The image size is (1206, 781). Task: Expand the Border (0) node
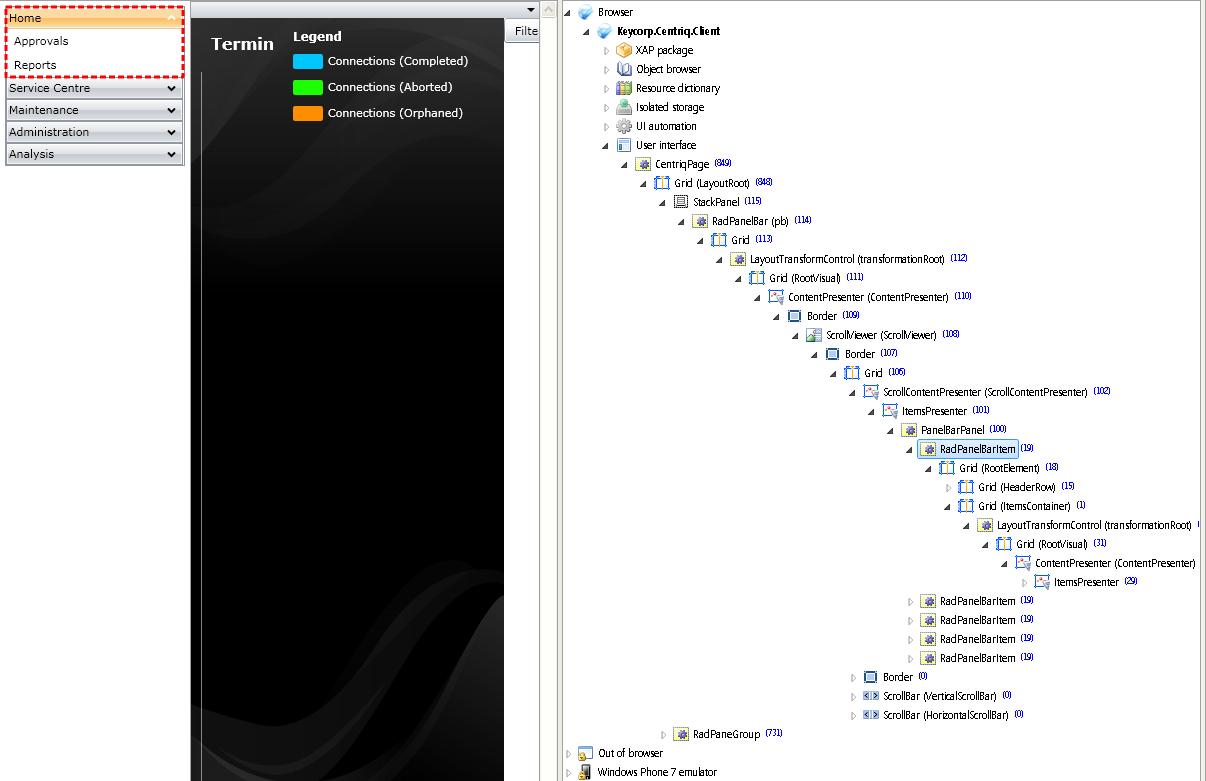click(853, 677)
